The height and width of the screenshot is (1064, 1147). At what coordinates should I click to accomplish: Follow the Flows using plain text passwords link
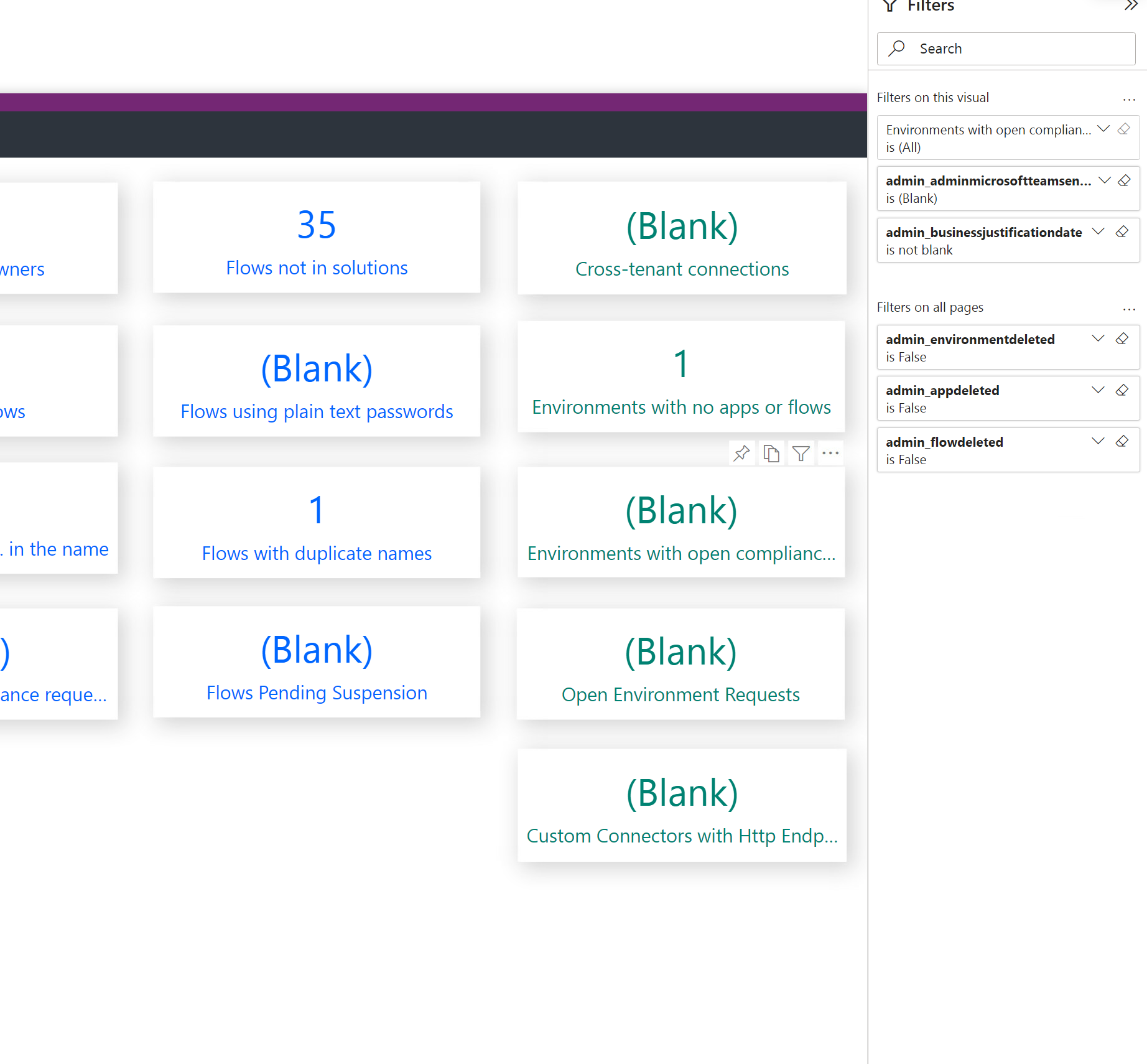[x=317, y=411]
